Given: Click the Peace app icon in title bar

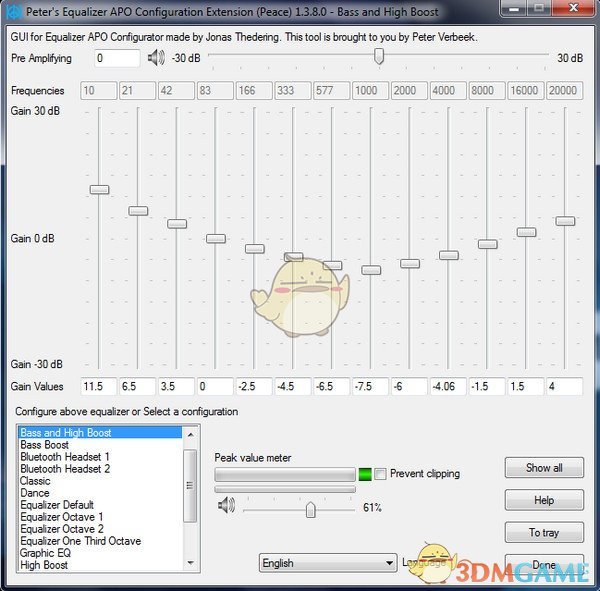Looking at the screenshot, I should tap(13, 12).
